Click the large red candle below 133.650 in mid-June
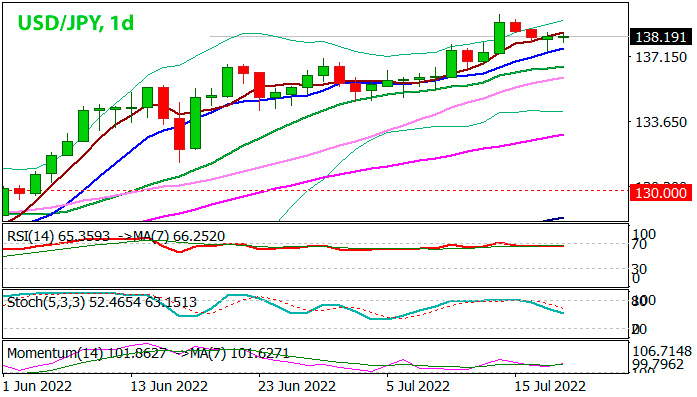Screen dimensions: 697x397 click(180, 134)
